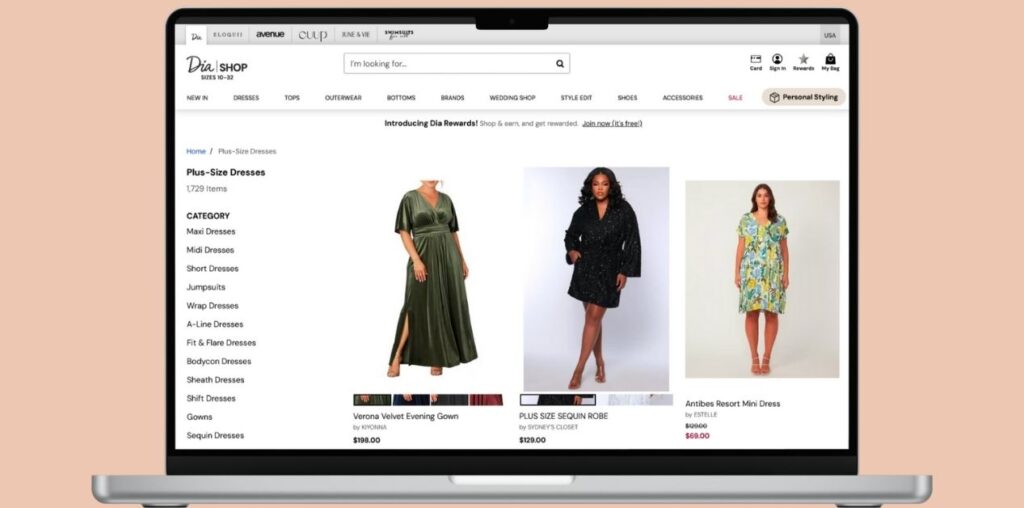Select Jumpsuits category
The height and width of the screenshot is (508, 1024).
point(206,287)
